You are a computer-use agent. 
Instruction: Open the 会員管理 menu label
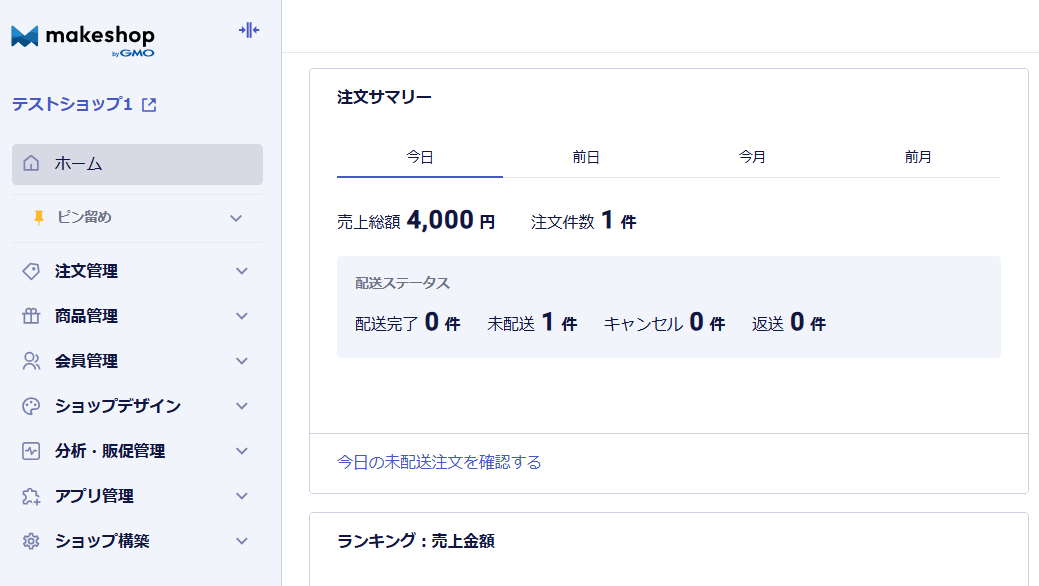click(86, 361)
